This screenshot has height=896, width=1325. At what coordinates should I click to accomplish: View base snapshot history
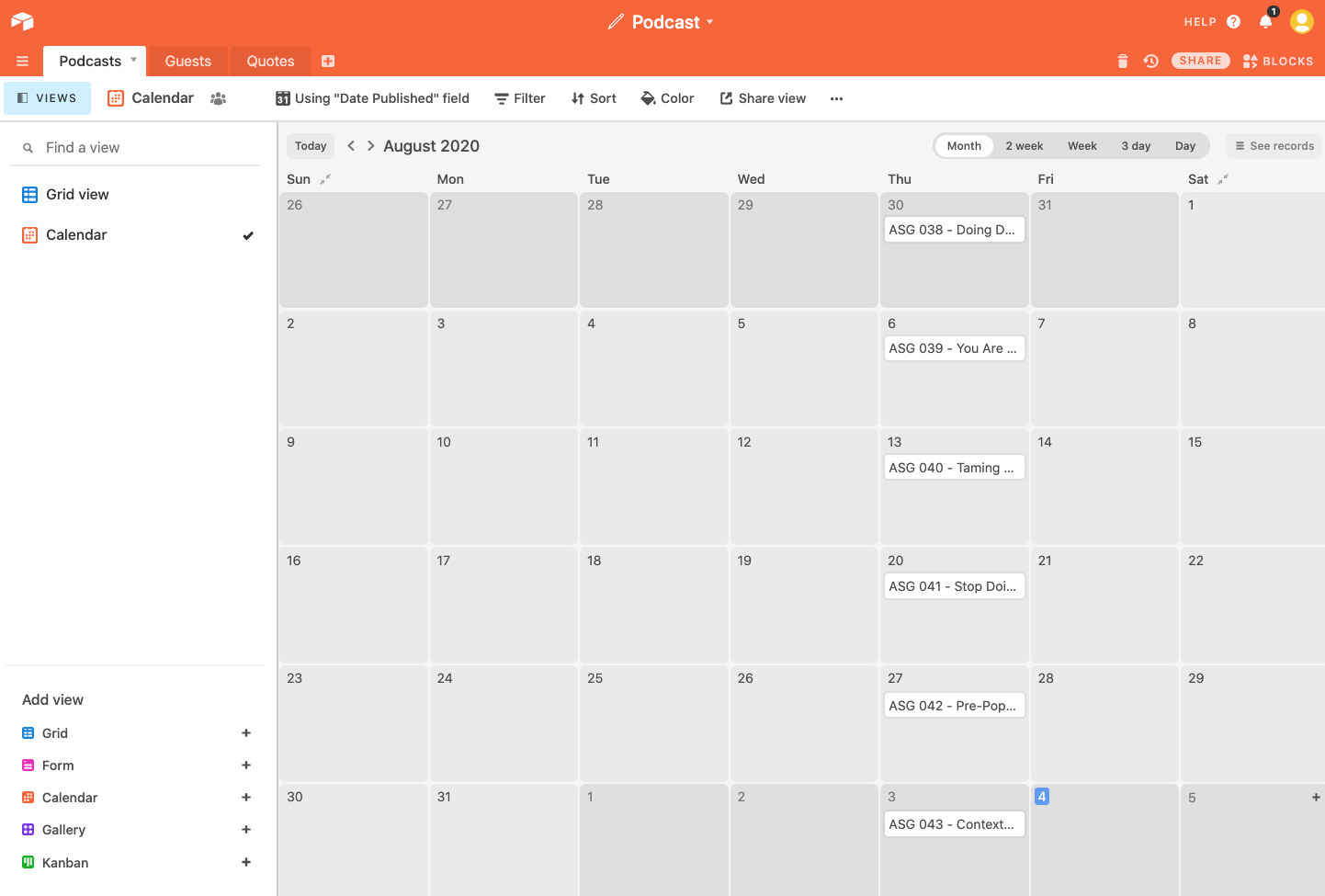(1150, 60)
